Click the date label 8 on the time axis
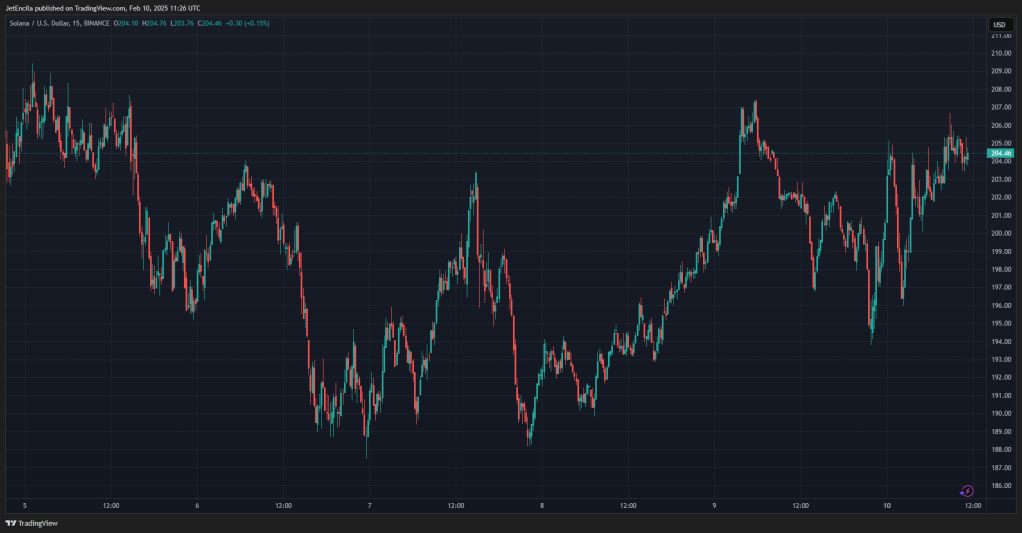 pos(542,506)
